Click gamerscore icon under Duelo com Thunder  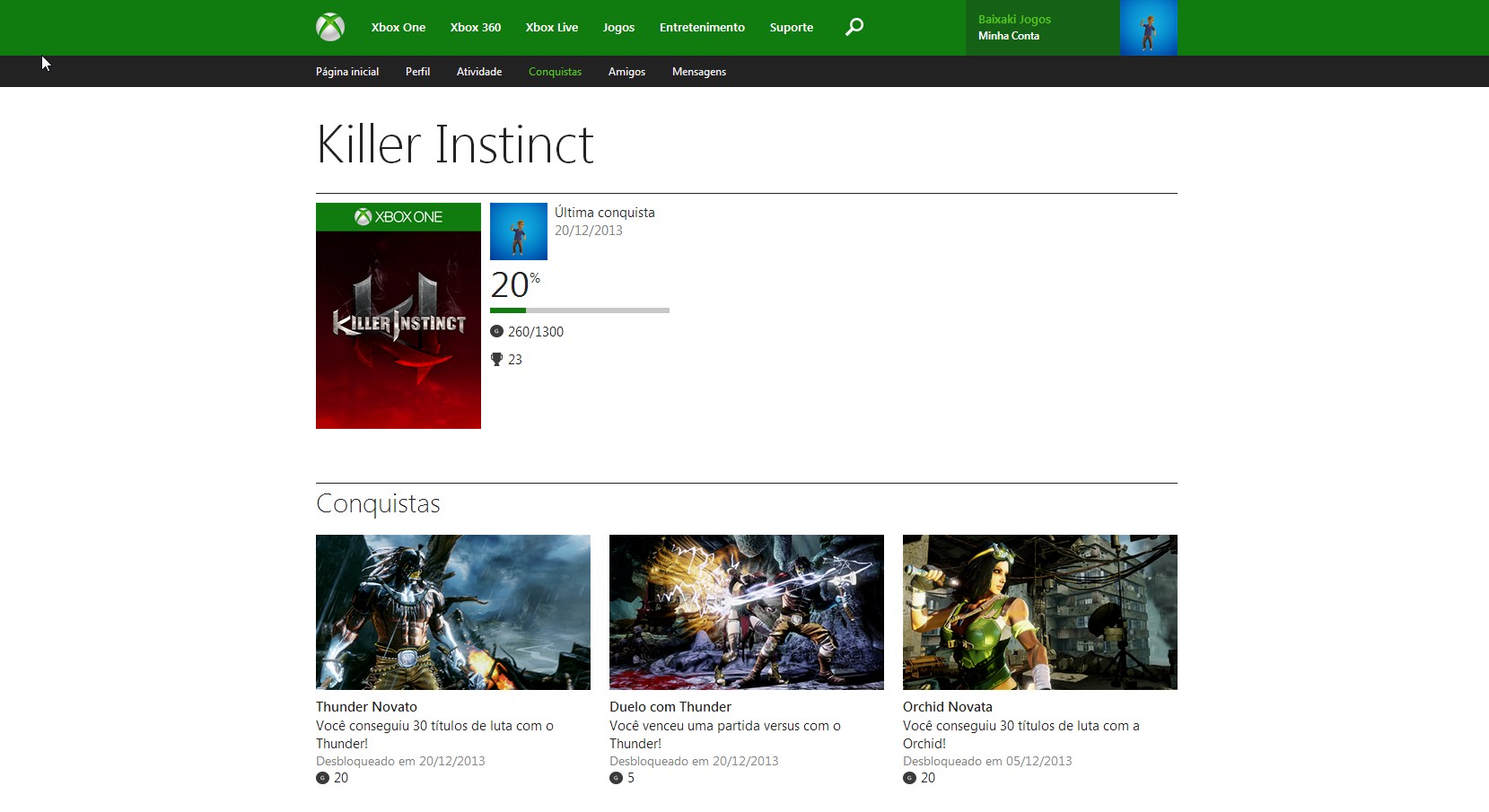[x=616, y=778]
